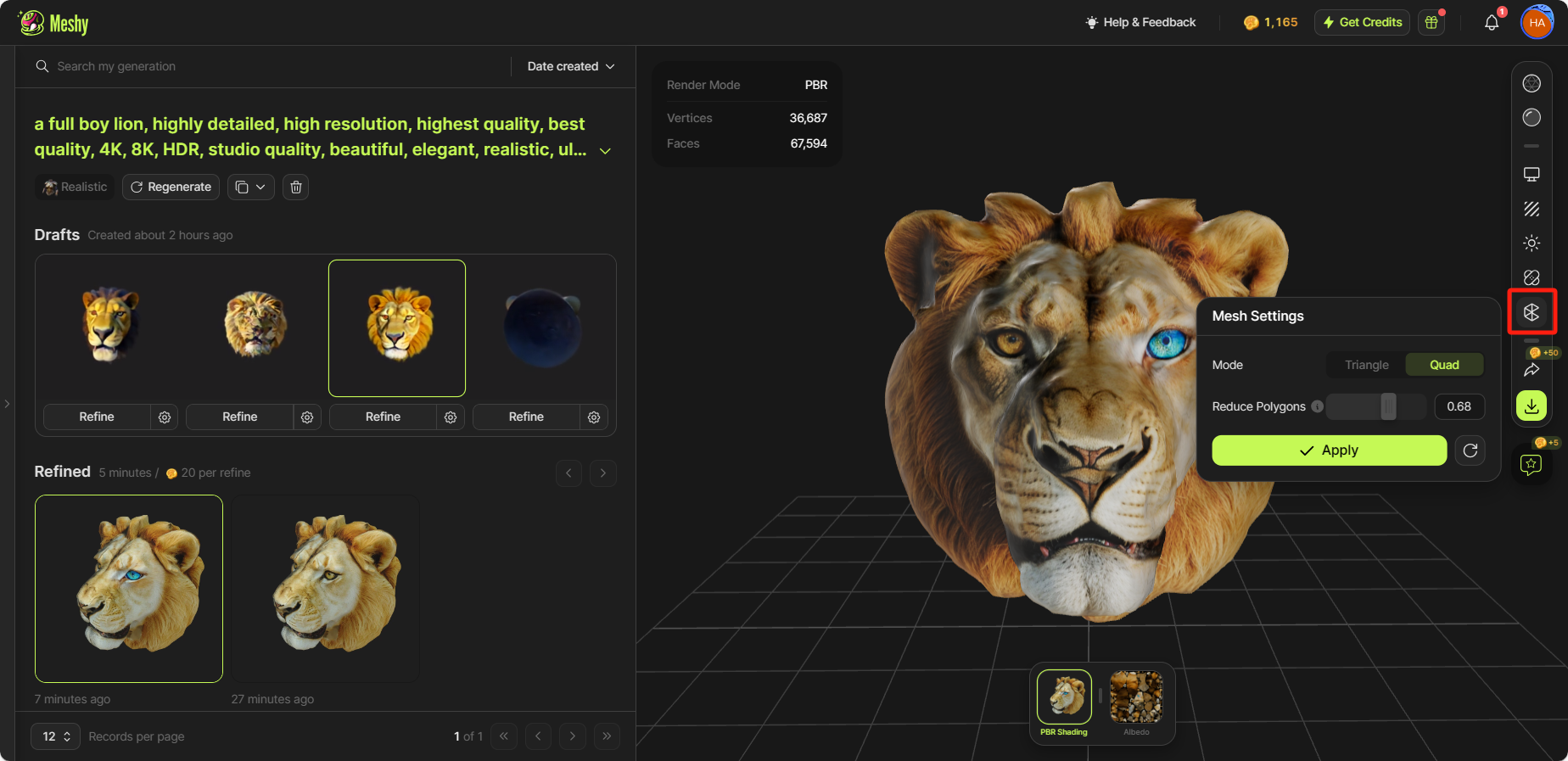Screen dimensions: 1568x761
Task: Click the download model icon
Action: point(1531,406)
